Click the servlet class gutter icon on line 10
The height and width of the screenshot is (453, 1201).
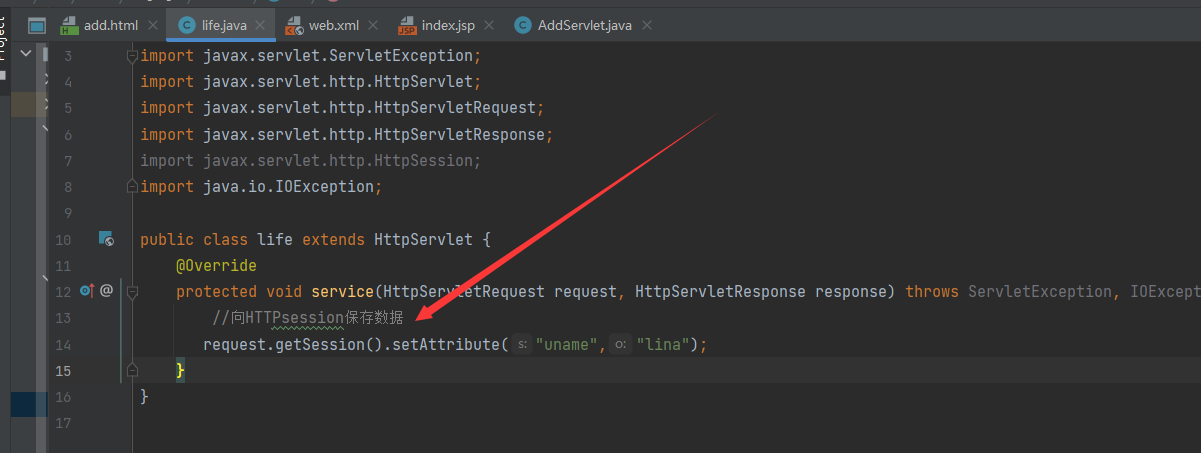click(x=105, y=239)
